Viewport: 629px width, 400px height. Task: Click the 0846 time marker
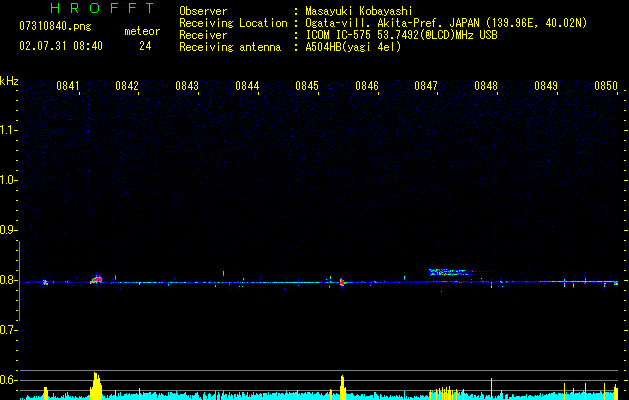tap(367, 86)
